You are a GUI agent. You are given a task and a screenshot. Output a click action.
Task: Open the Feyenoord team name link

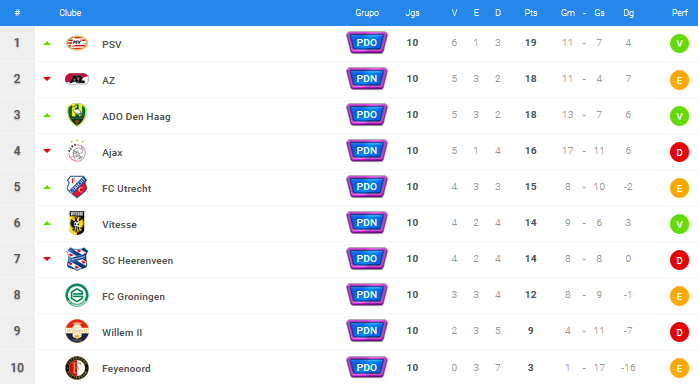pos(126,369)
